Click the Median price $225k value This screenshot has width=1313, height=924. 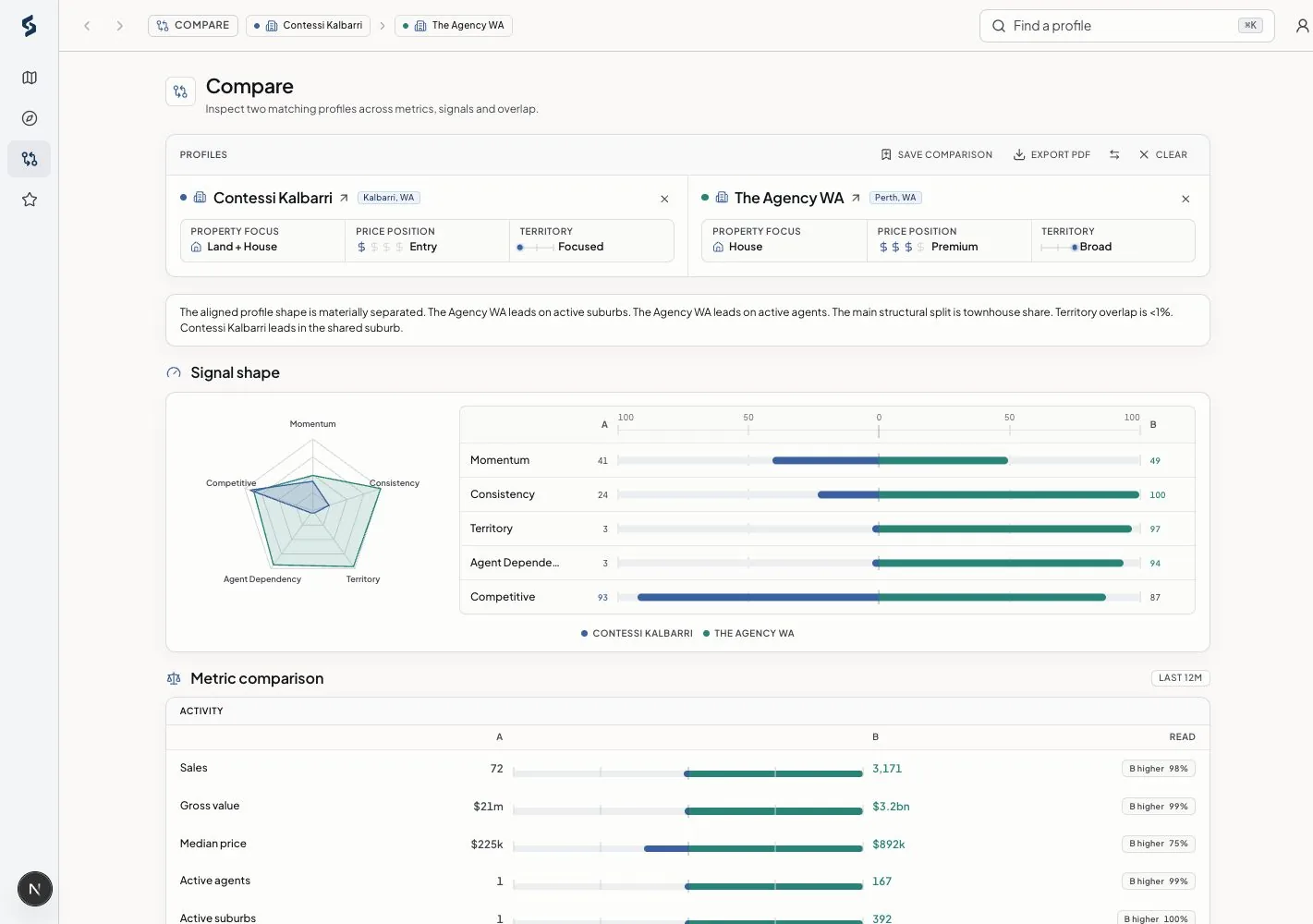pos(487,845)
